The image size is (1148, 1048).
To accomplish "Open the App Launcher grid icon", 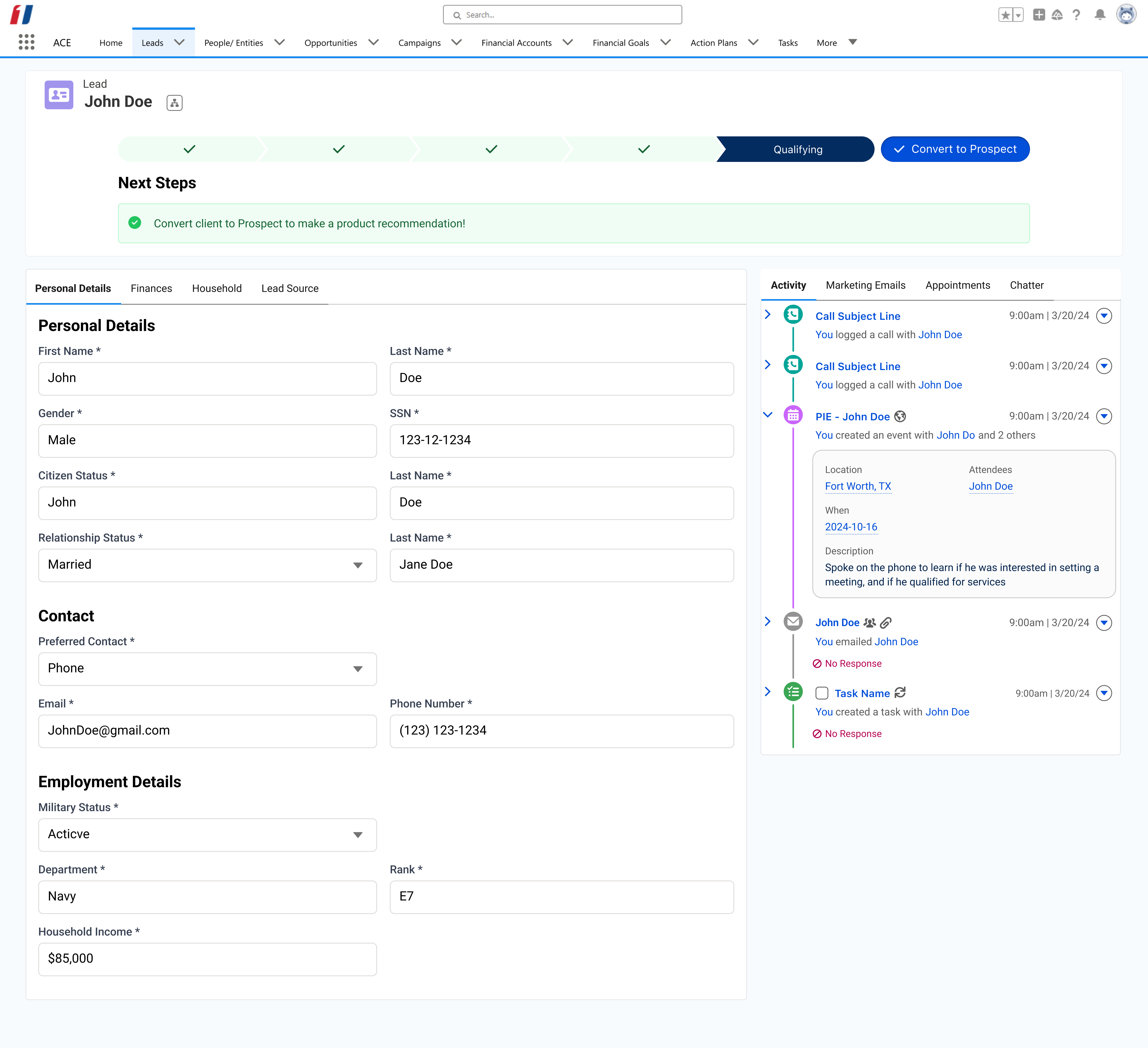I will 26,42.
